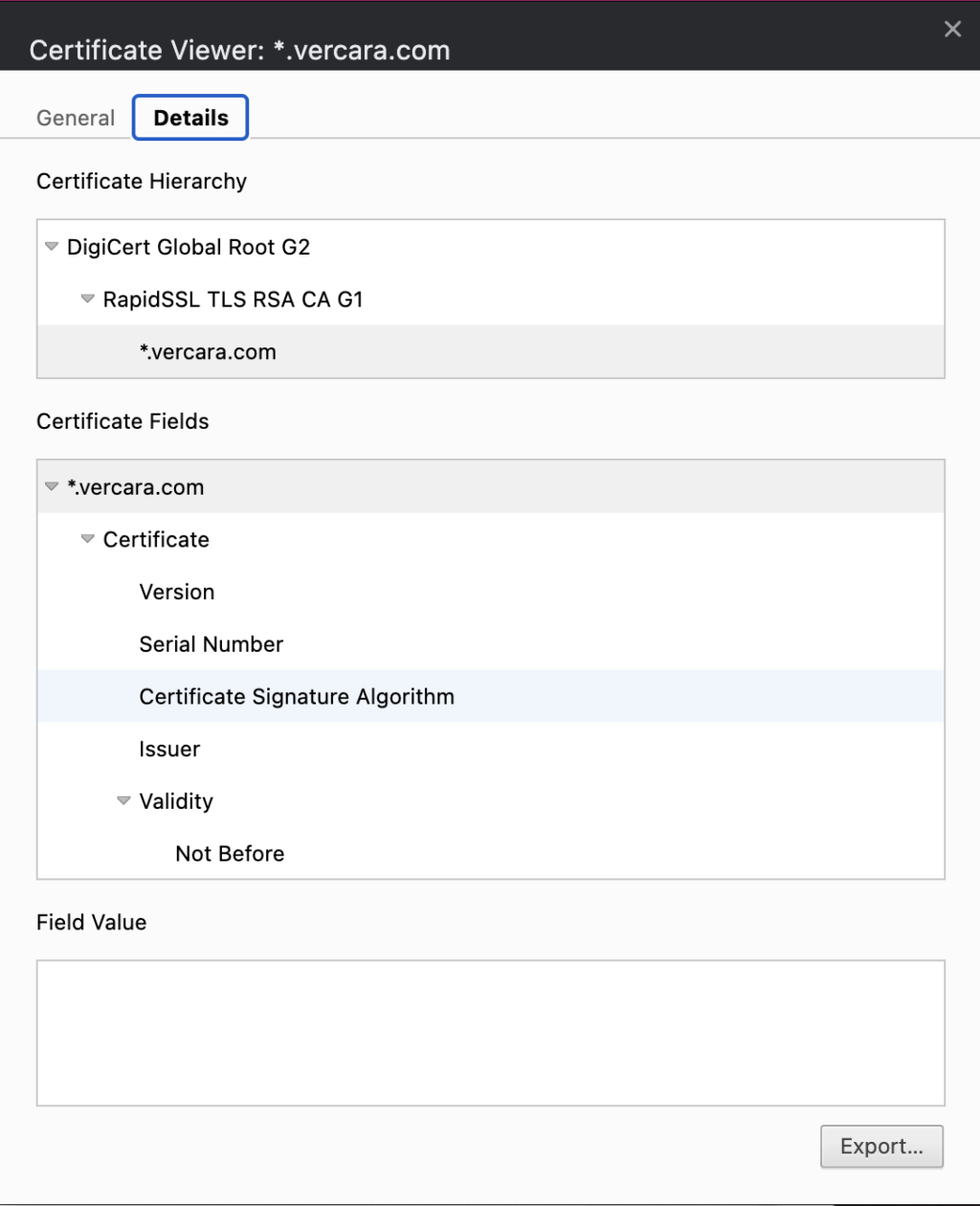This screenshot has width=980, height=1206.
Task: Click the Export button
Action: 880,1146
